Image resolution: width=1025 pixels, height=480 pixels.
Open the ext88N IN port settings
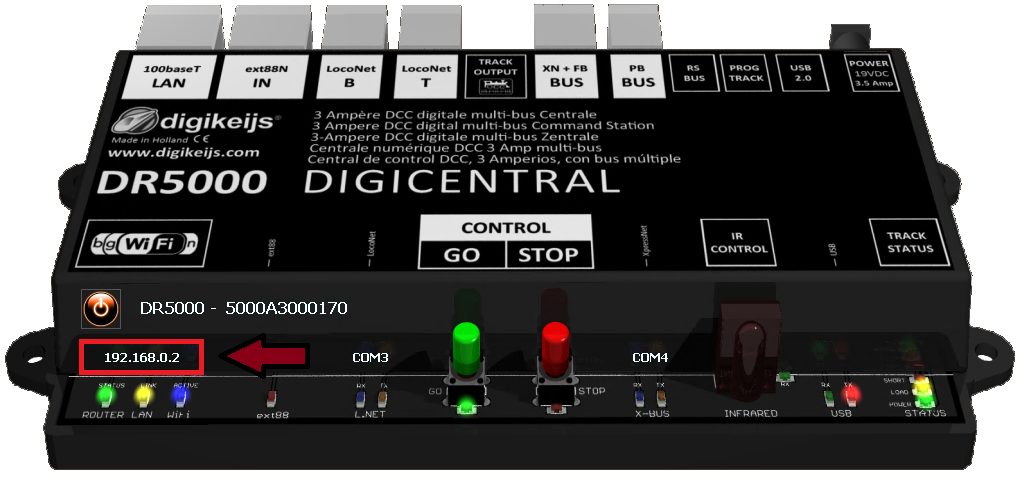pos(265,78)
